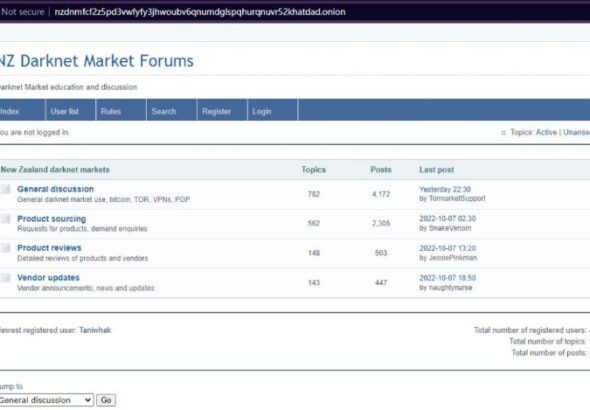The width and height of the screenshot is (590, 410).
Task: Click the NZ Darknet Market Forums title
Action: (96, 61)
